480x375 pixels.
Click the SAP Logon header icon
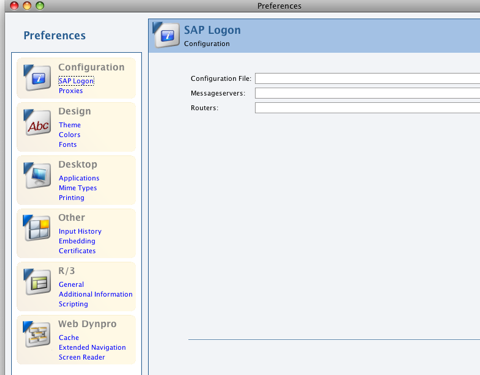pos(166,35)
